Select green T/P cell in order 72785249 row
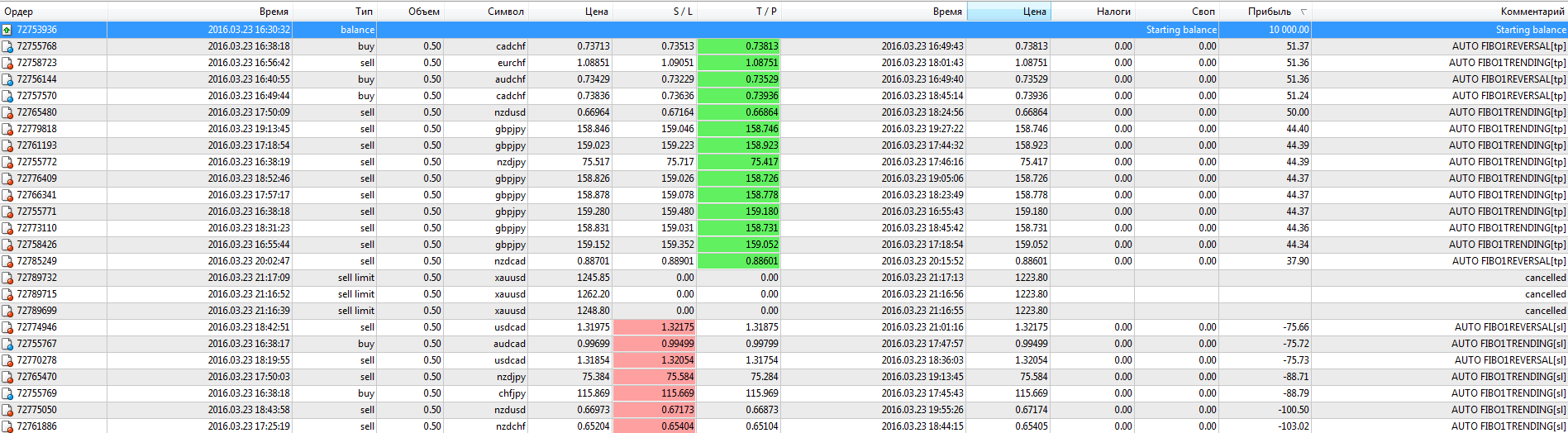The width and height of the screenshot is (1568, 433). 738,261
